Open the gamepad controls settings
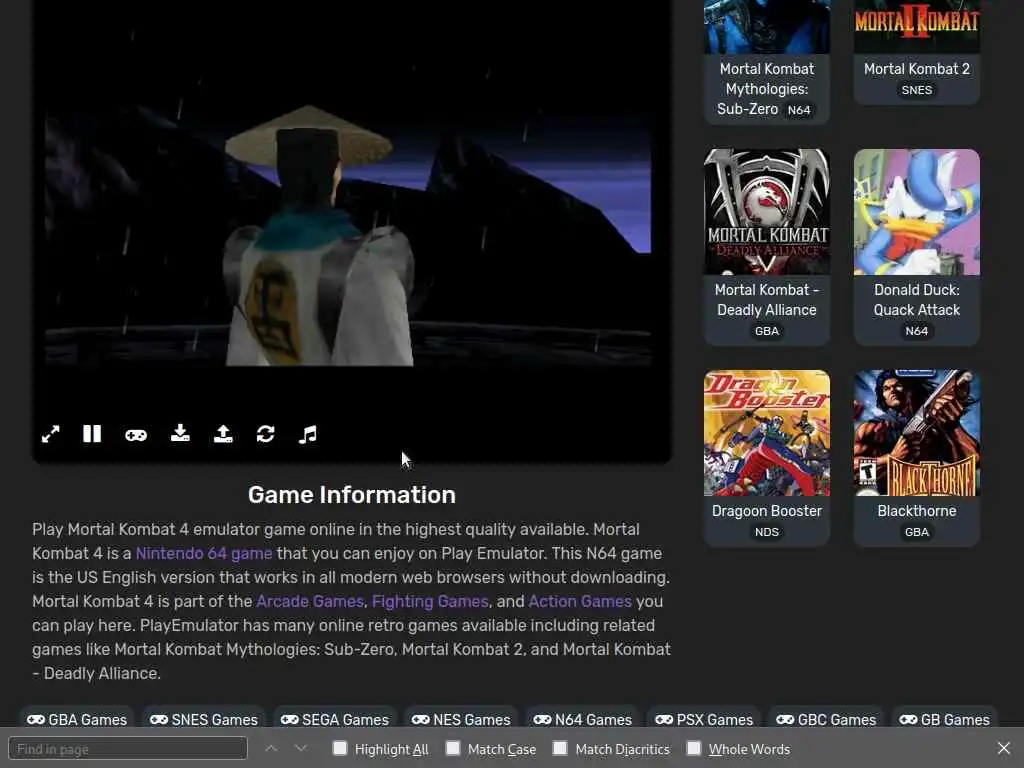 click(136, 435)
